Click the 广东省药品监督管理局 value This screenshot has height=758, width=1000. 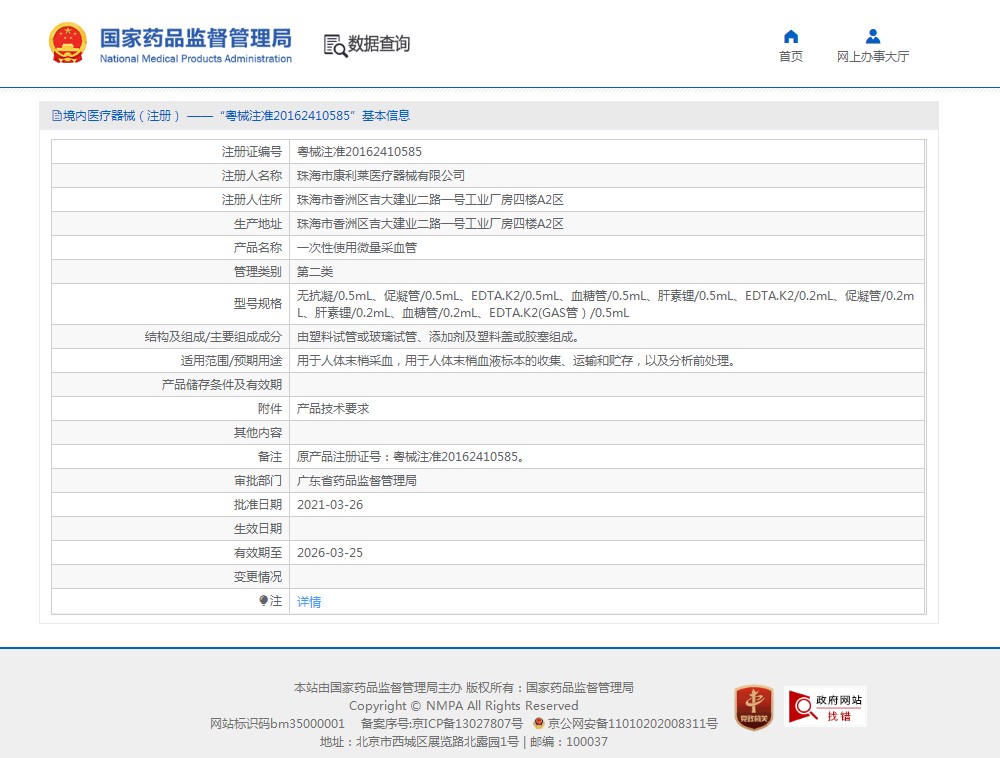pos(357,481)
